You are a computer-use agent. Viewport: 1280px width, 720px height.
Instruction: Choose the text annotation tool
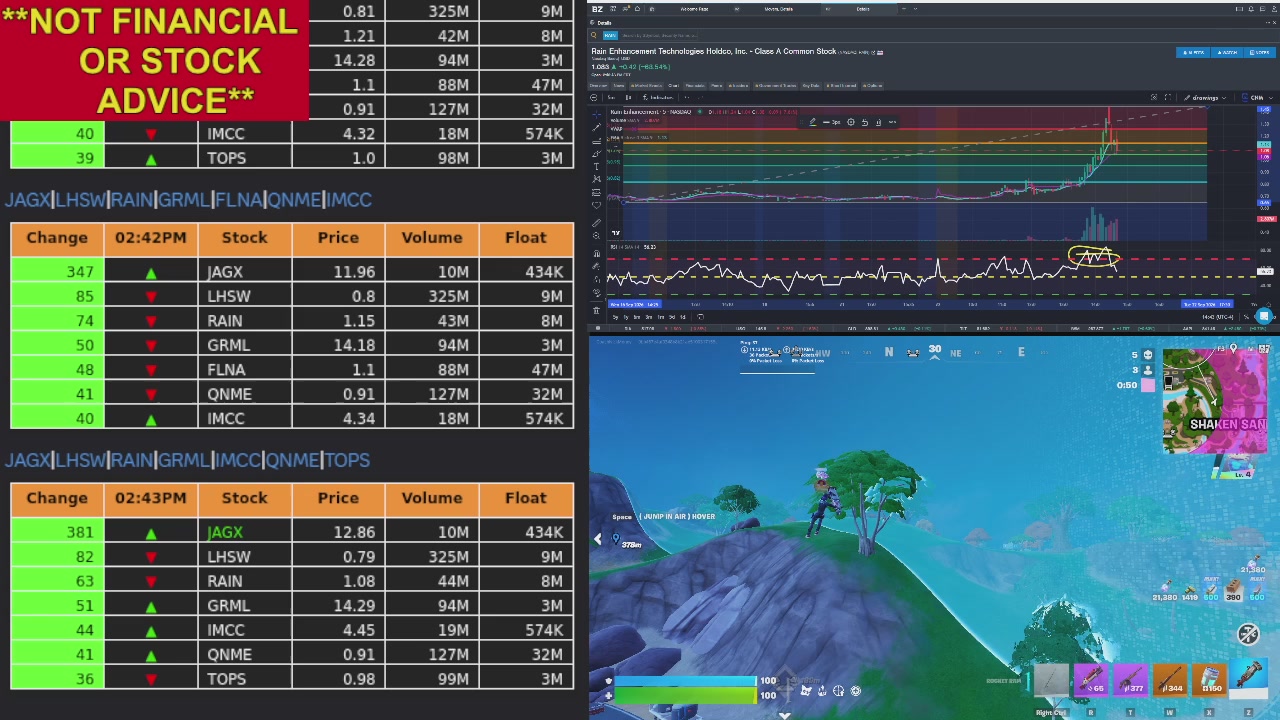coord(596,167)
